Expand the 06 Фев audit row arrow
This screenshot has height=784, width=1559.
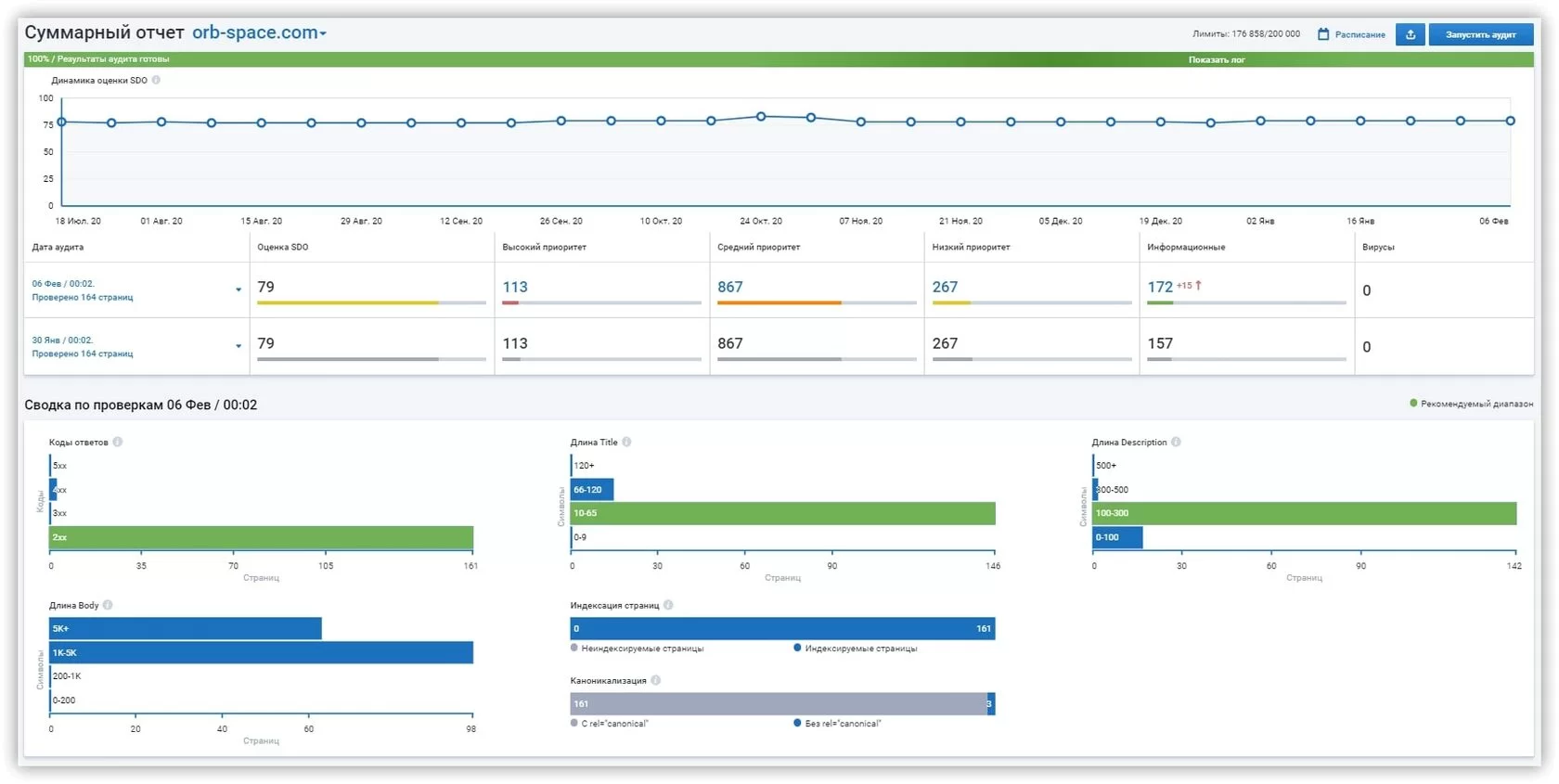coord(238,289)
